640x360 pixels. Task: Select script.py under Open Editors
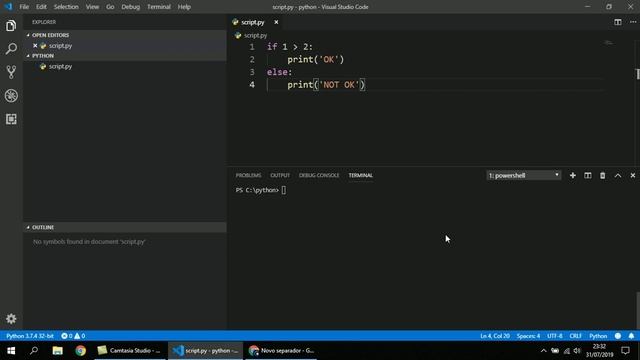60,46
